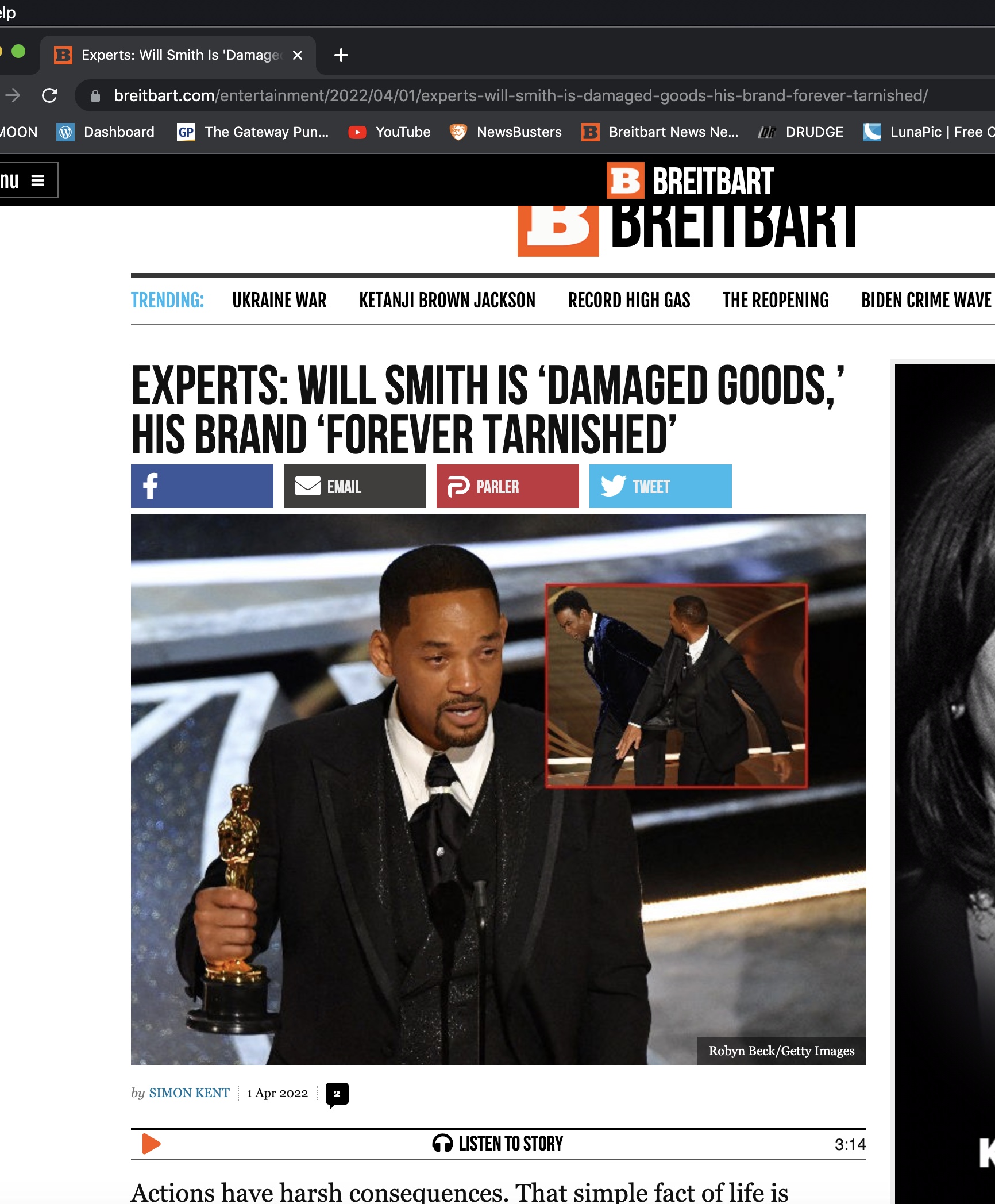Open author Simon Kent's page
This screenshot has height=1204, width=995.
189,1093
